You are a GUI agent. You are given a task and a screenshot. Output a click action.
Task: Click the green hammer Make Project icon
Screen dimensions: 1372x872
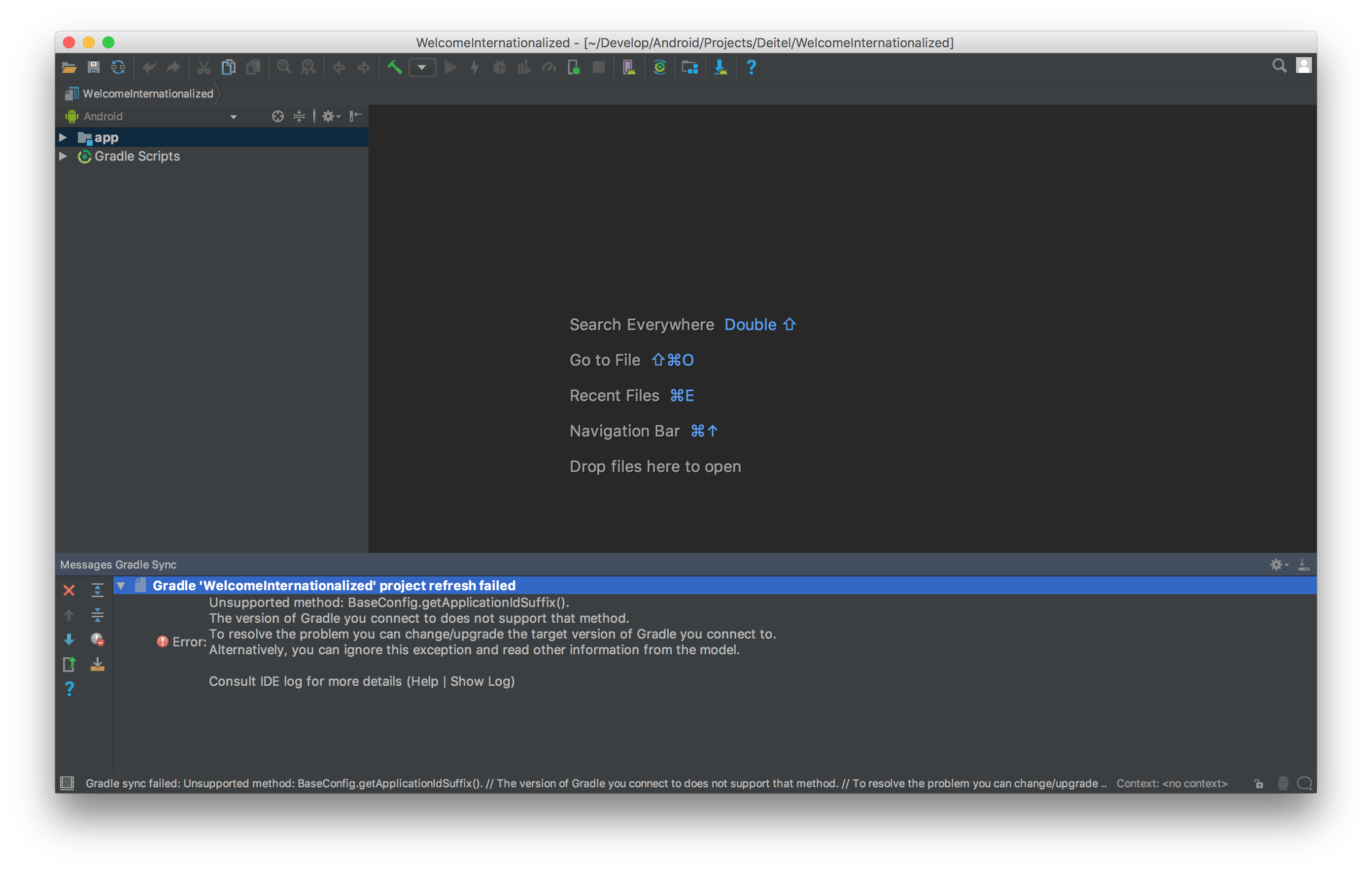394,68
